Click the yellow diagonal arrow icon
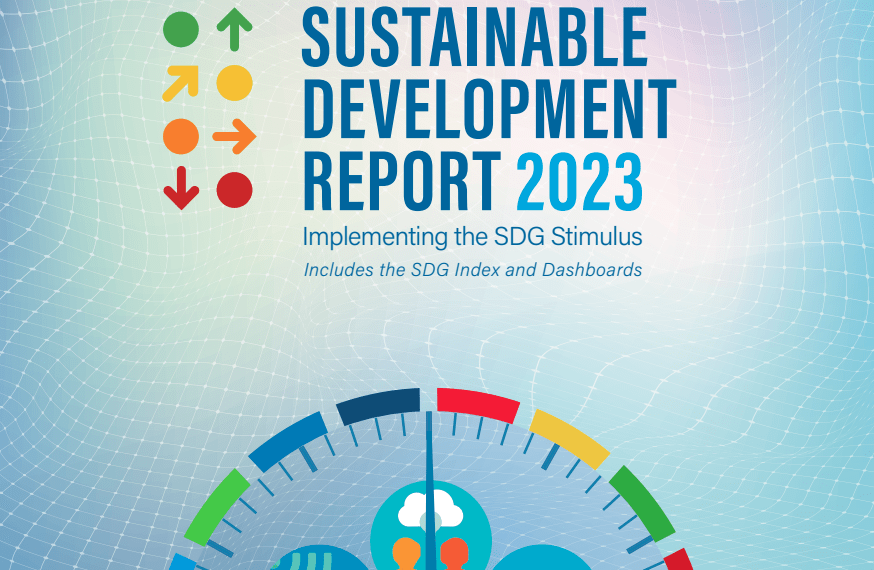Viewport: 874px width, 570px height. pos(181,83)
